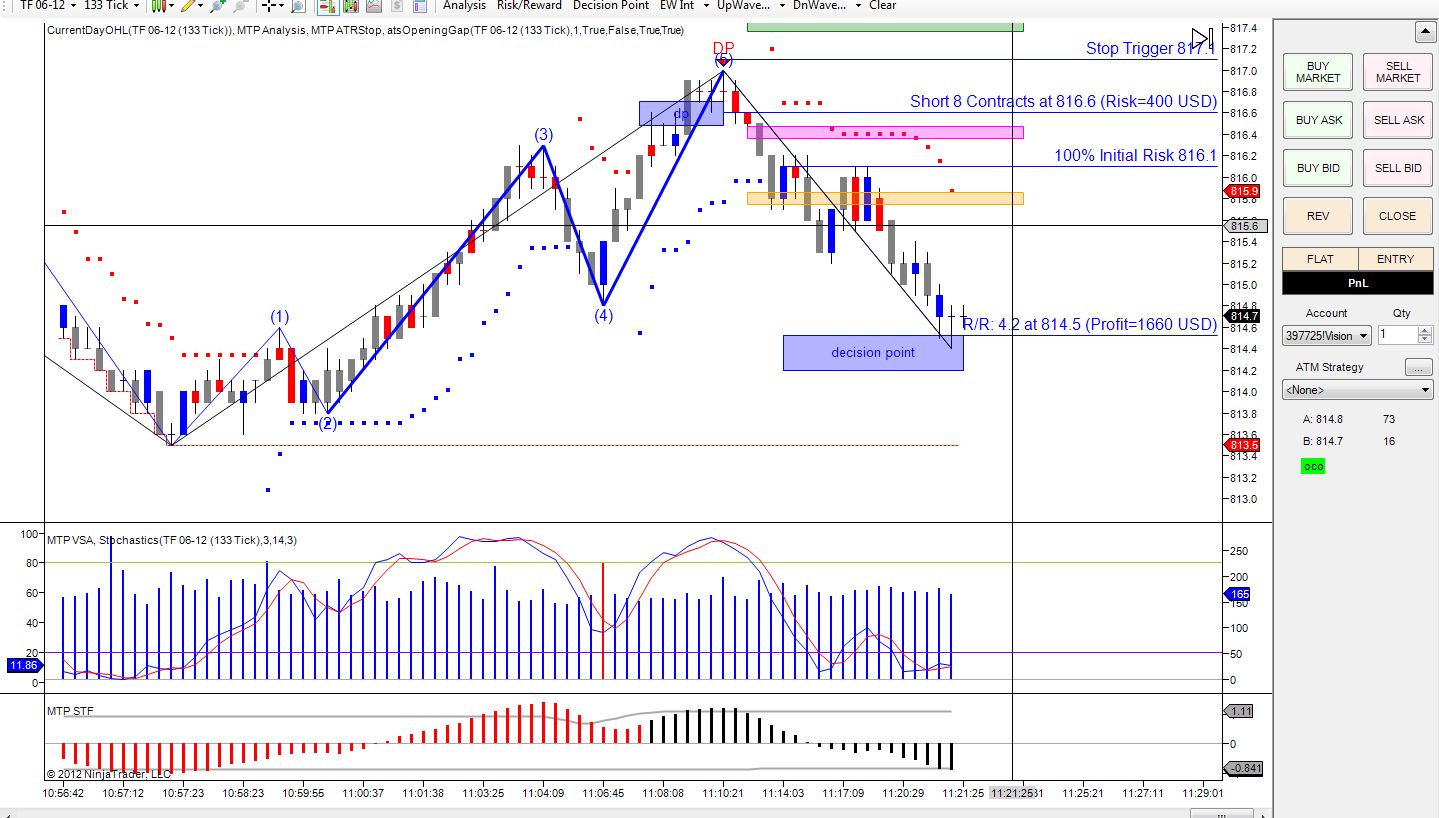Click the Clear toolbar item

tap(882, 5)
